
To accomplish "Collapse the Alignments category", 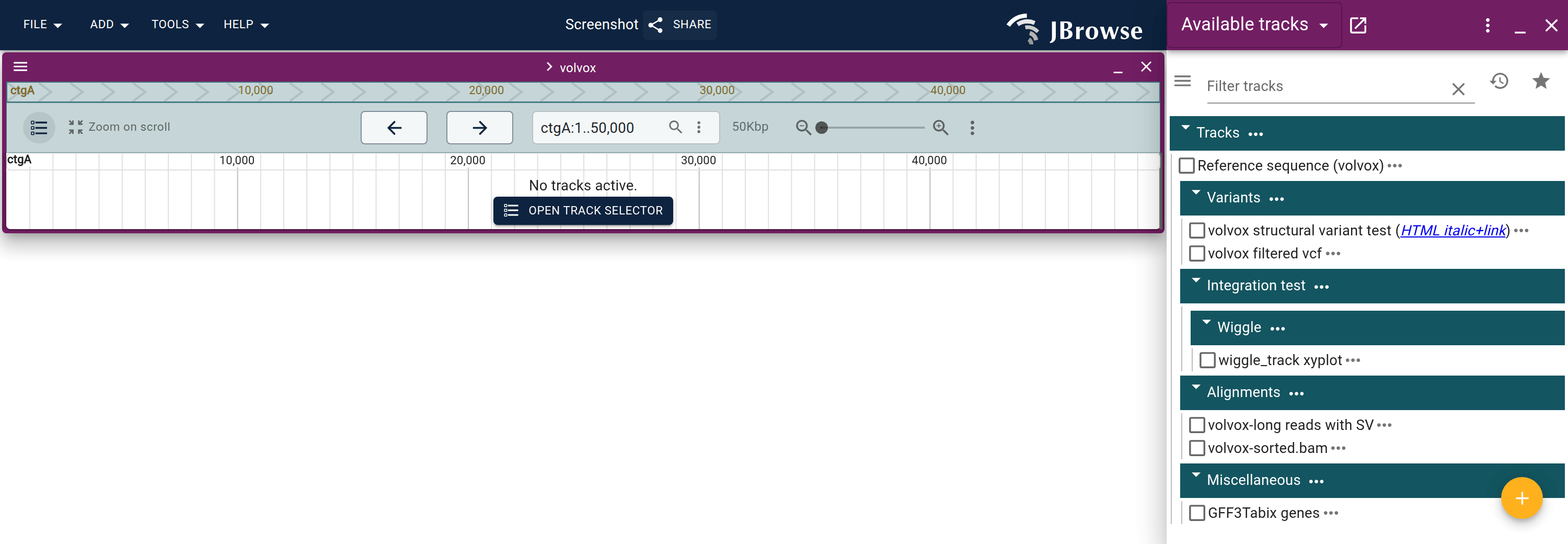I will pos(1195,388).
